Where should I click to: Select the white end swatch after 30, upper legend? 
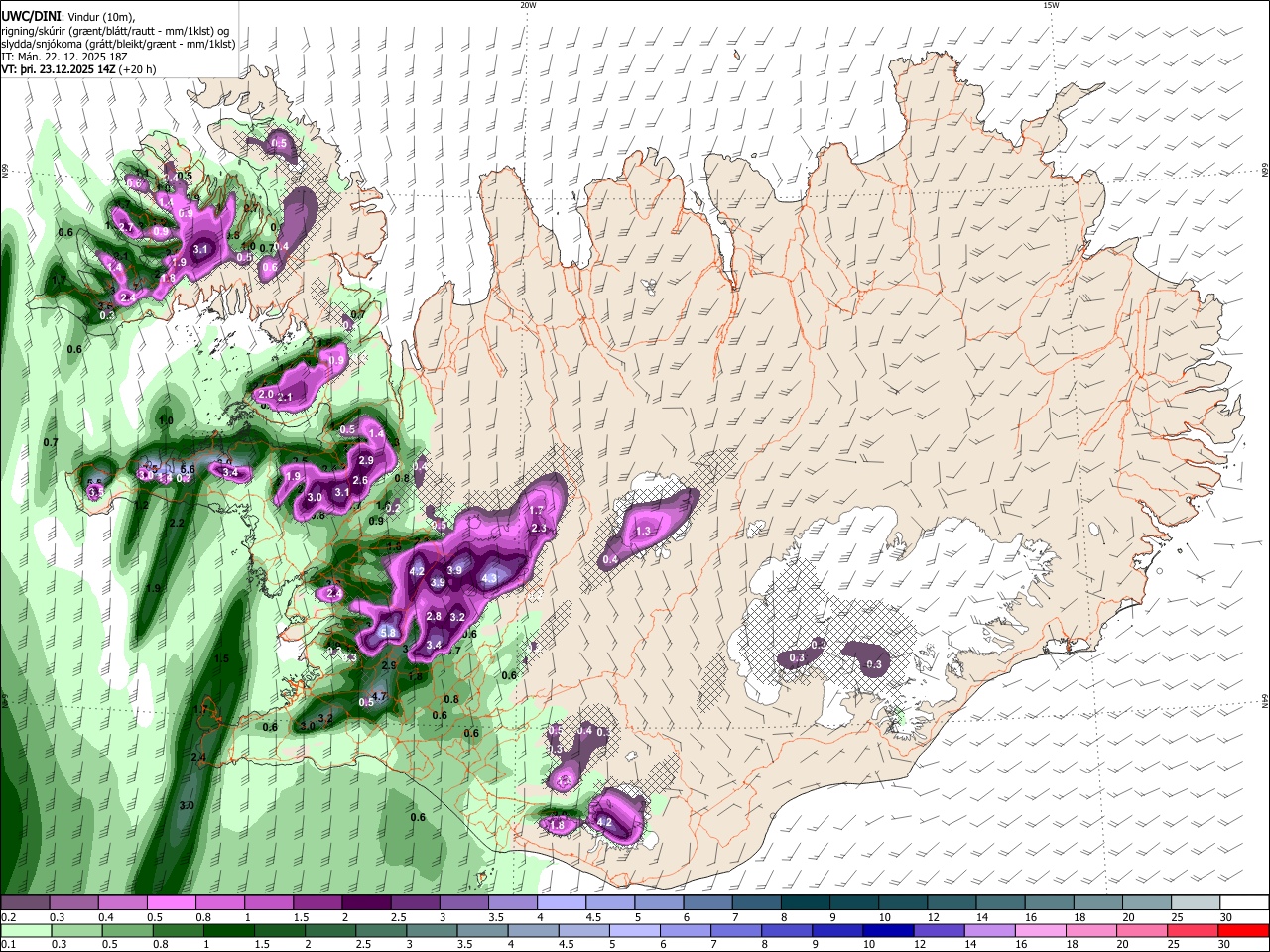coord(1244,902)
